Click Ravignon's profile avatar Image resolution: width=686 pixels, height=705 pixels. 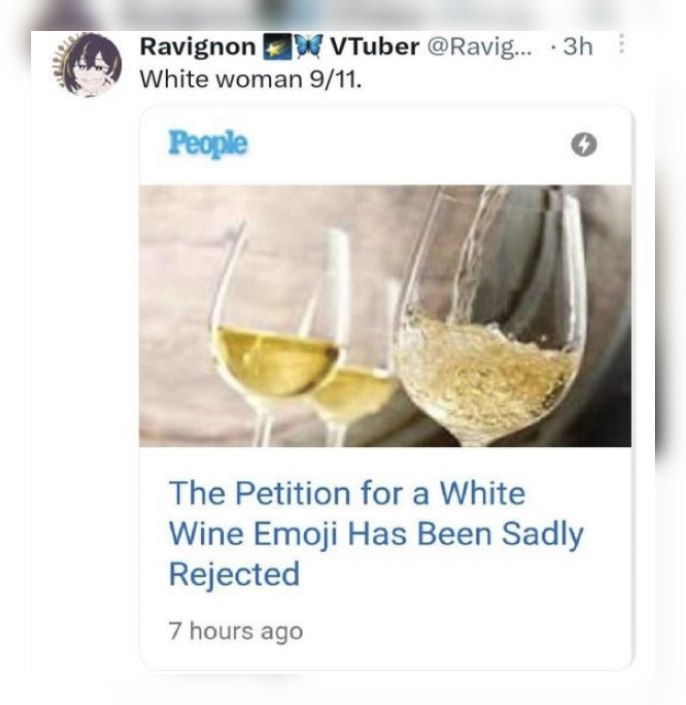[85, 65]
